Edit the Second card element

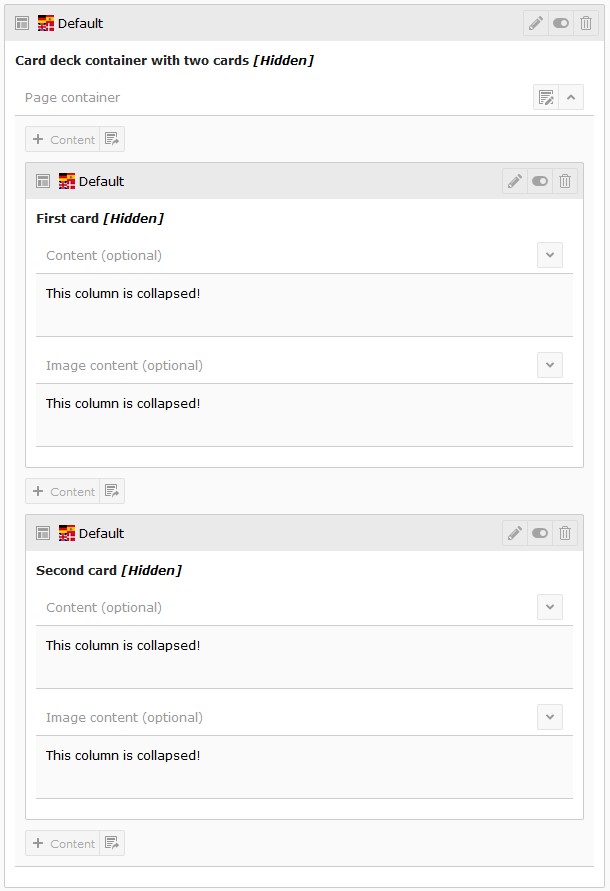pyautogui.click(x=515, y=533)
